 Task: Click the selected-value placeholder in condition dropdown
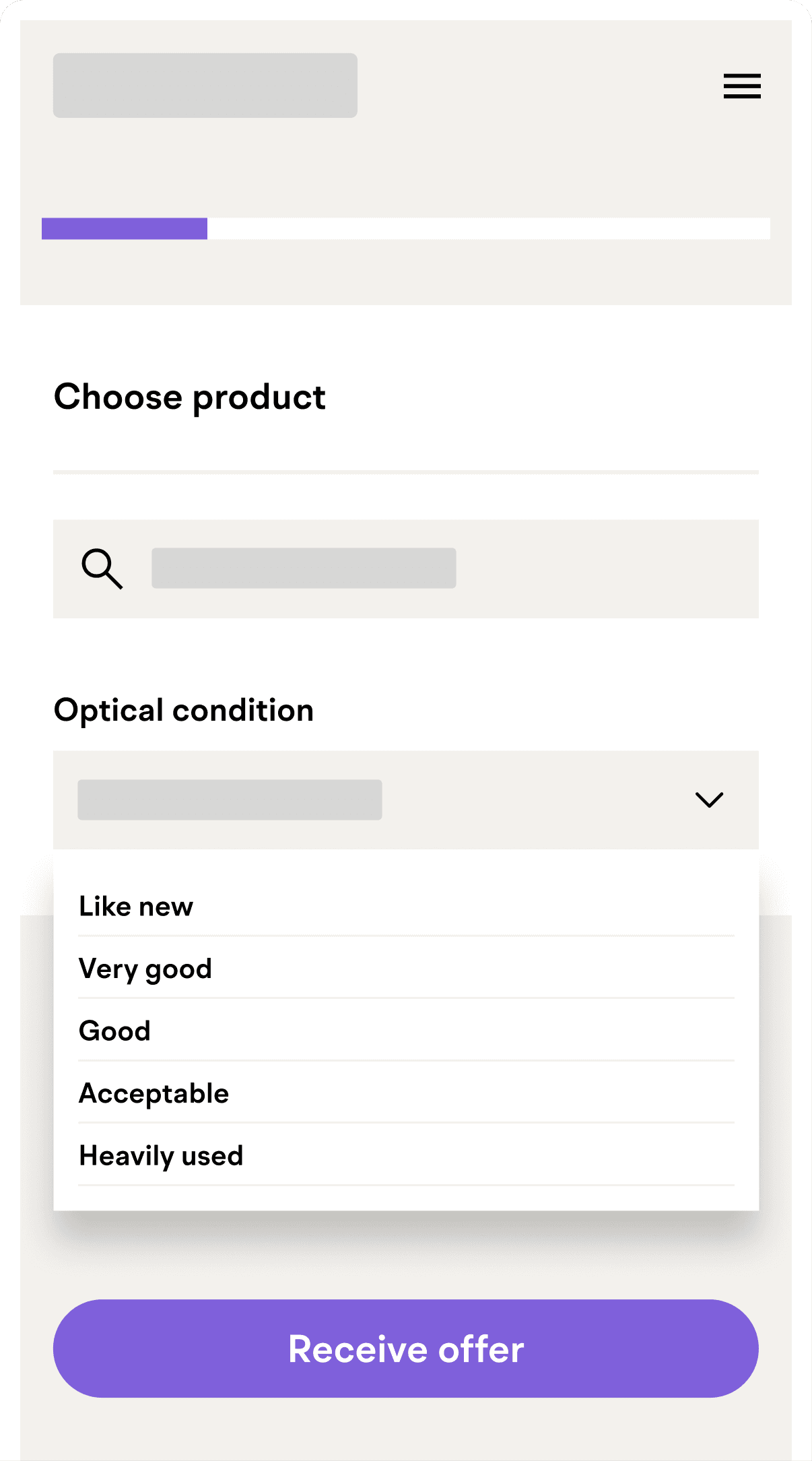230,800
